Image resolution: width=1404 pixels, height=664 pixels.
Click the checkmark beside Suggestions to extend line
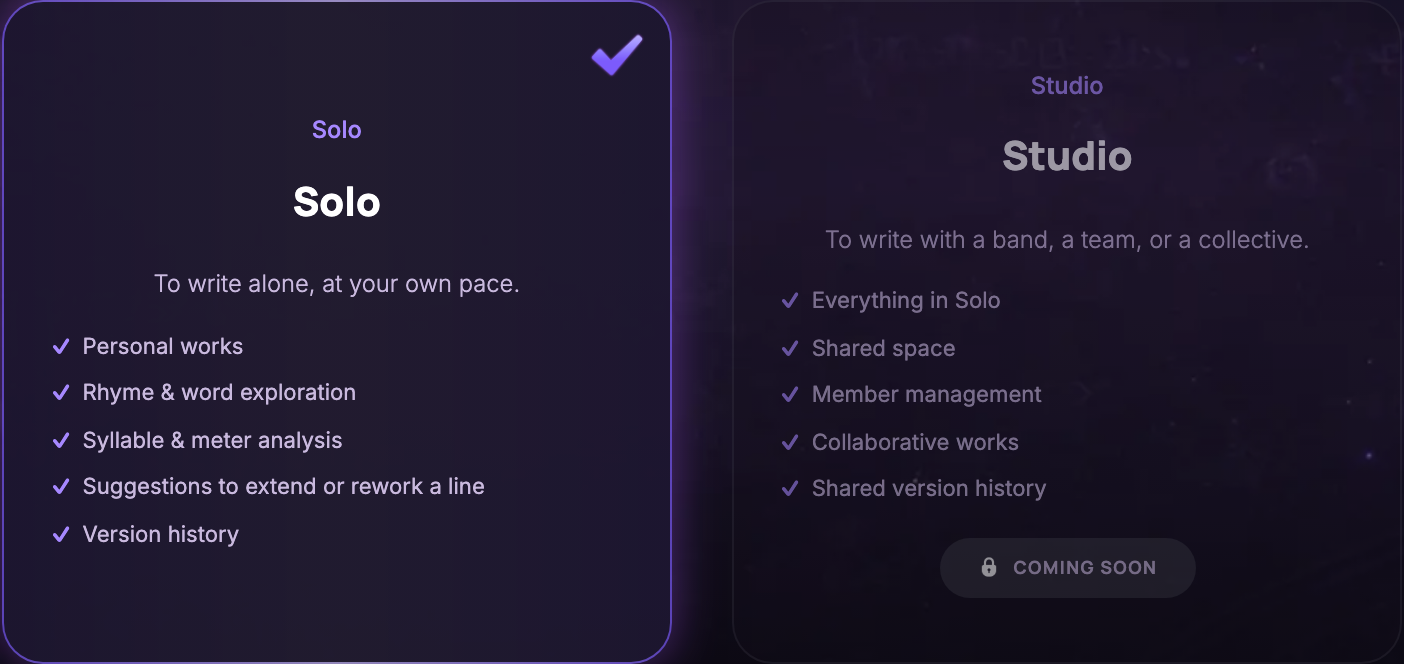(61, 486)
